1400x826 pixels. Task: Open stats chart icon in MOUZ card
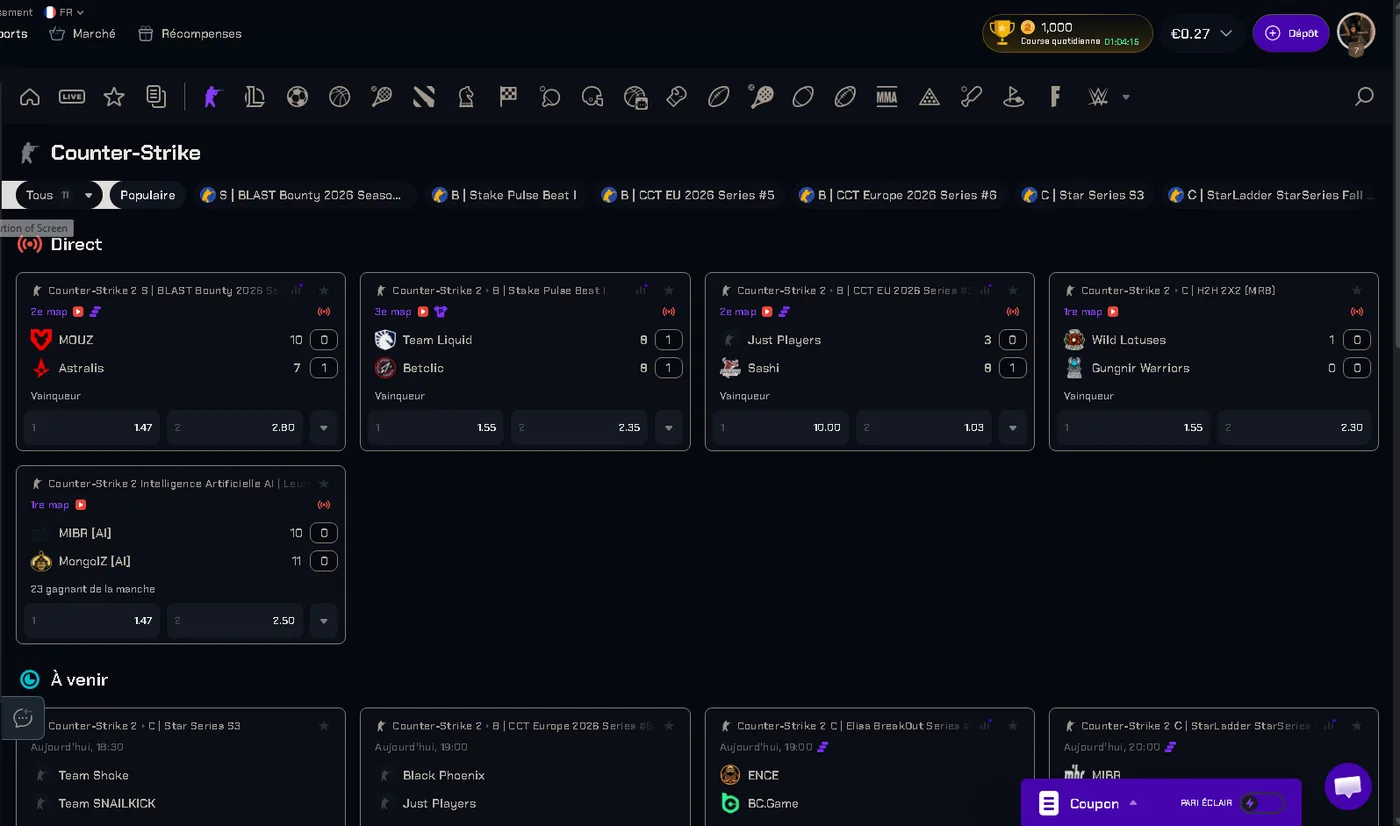pos(297,290)
